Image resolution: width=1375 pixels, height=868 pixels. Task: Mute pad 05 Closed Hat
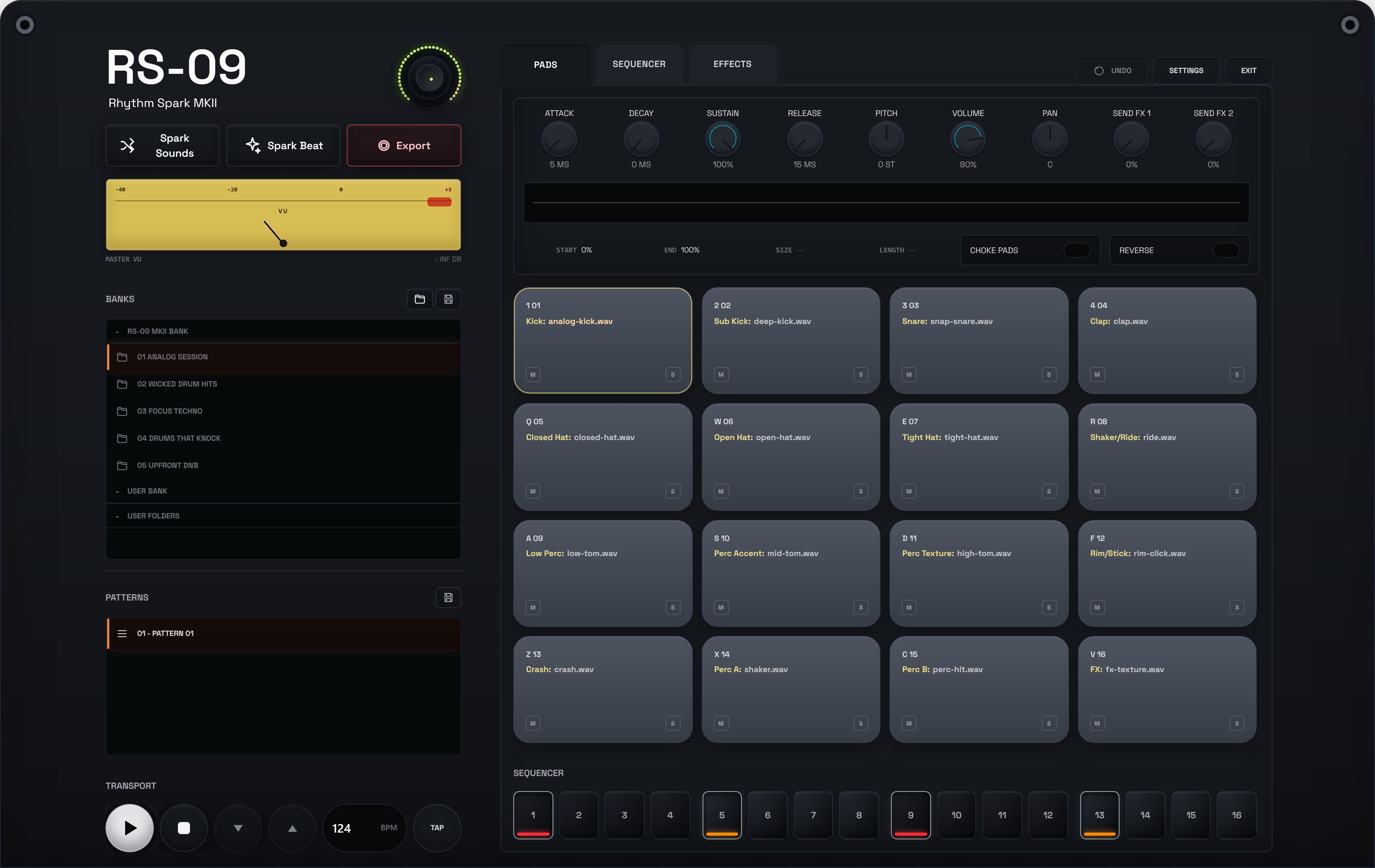[533, 491]
